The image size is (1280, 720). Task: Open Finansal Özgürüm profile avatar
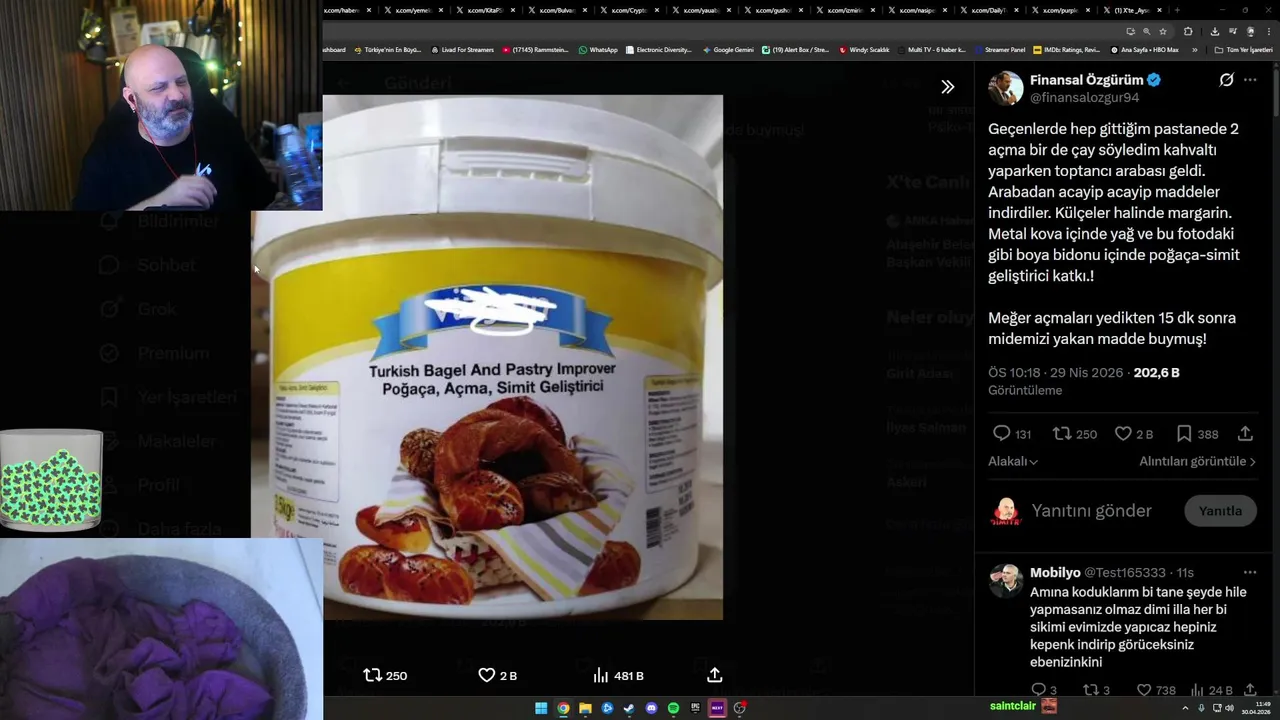[1006, 88]
